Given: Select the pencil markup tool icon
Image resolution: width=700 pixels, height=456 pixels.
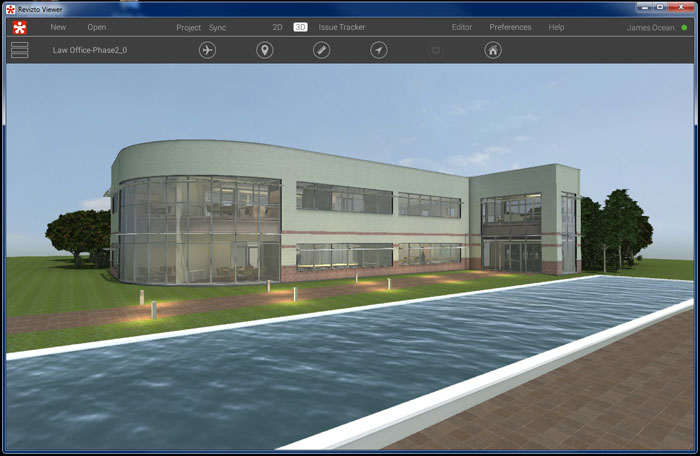Looking at the screenshot, I should [321, 50].
